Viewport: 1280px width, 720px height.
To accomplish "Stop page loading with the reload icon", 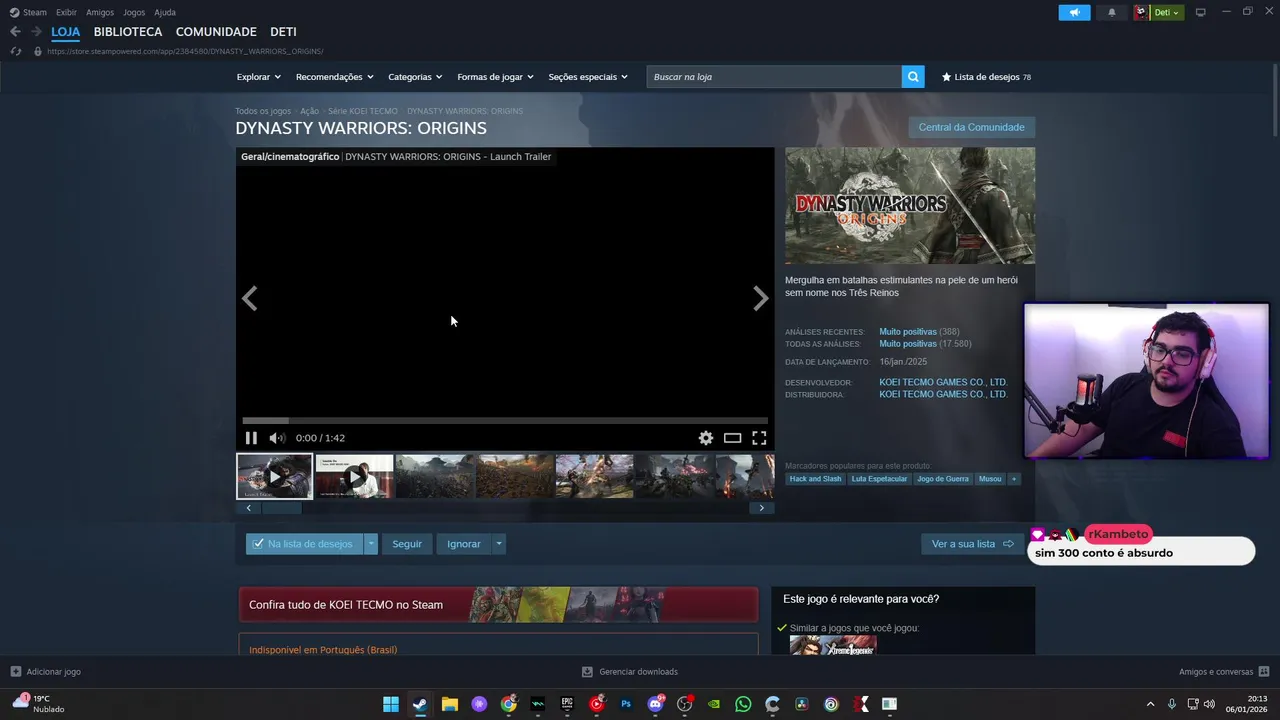I will click(15, 51).
